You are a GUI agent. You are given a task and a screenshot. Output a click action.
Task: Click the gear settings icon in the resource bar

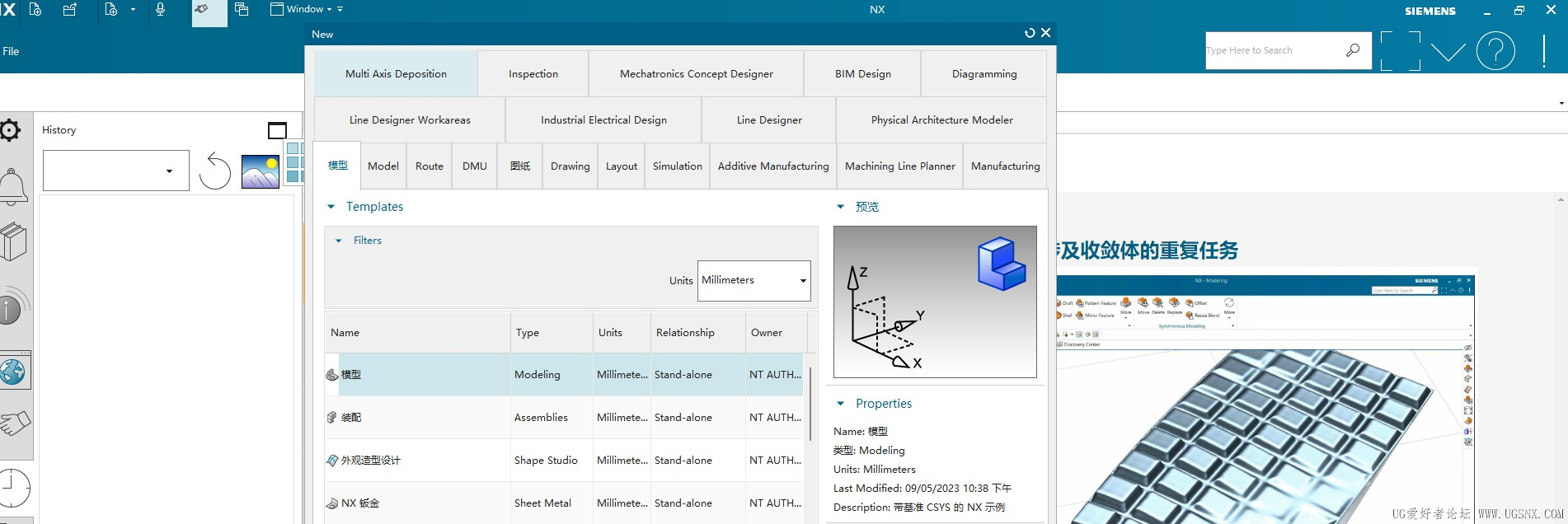(x=10, y=129)
